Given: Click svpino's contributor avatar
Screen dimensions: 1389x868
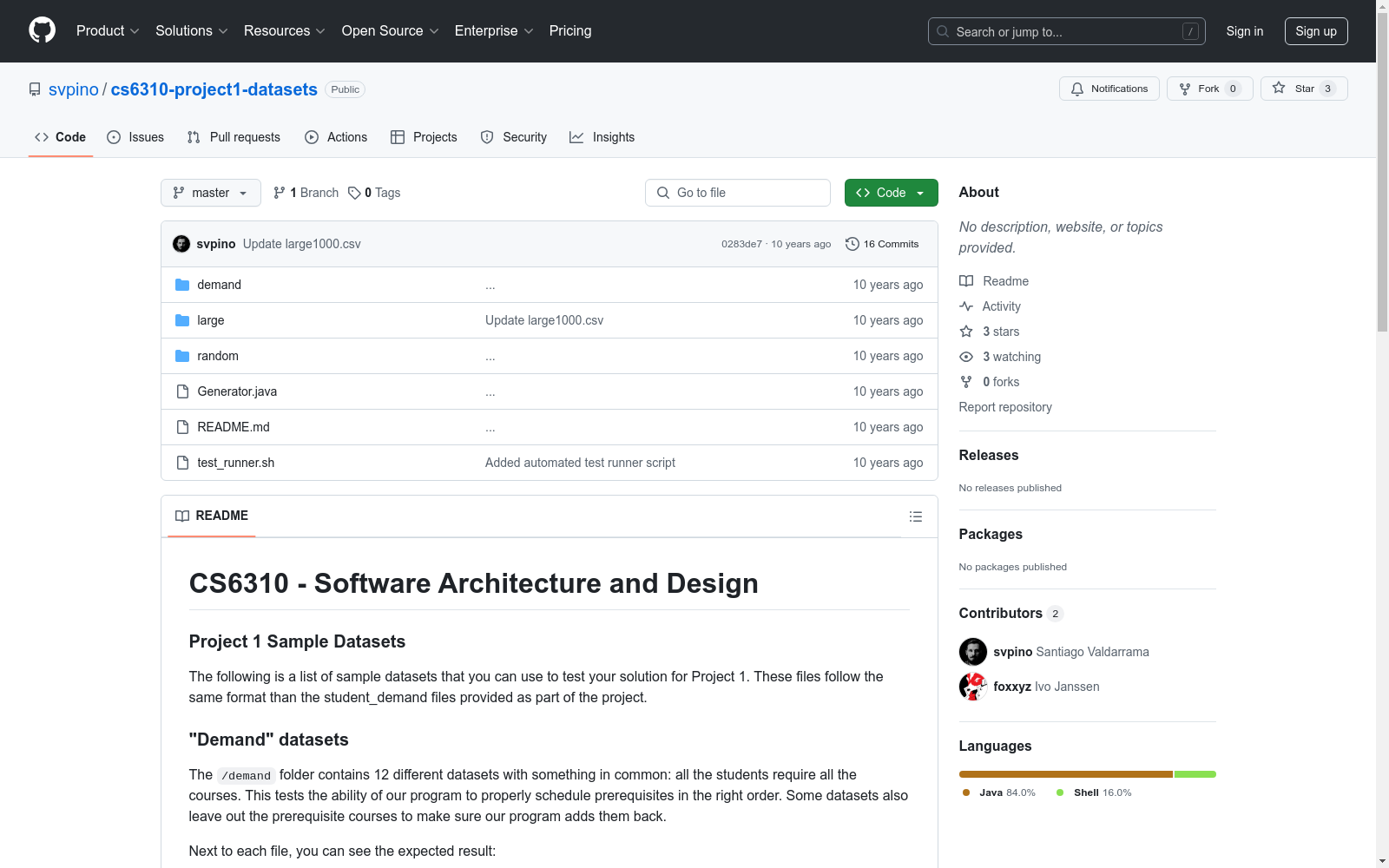Looking at the screenshot, I should (x=973, y=652).
